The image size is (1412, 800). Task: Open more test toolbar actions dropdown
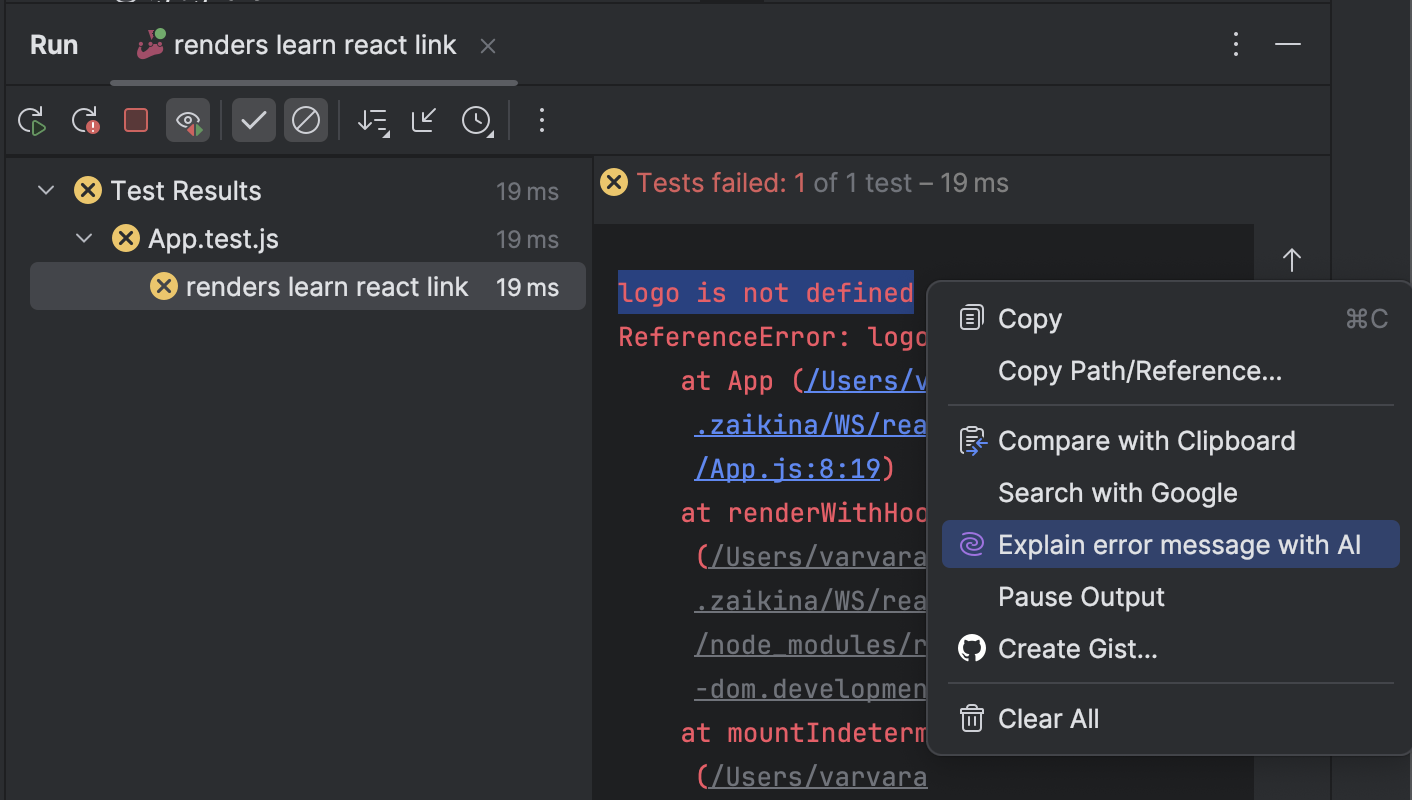point(542,121)
